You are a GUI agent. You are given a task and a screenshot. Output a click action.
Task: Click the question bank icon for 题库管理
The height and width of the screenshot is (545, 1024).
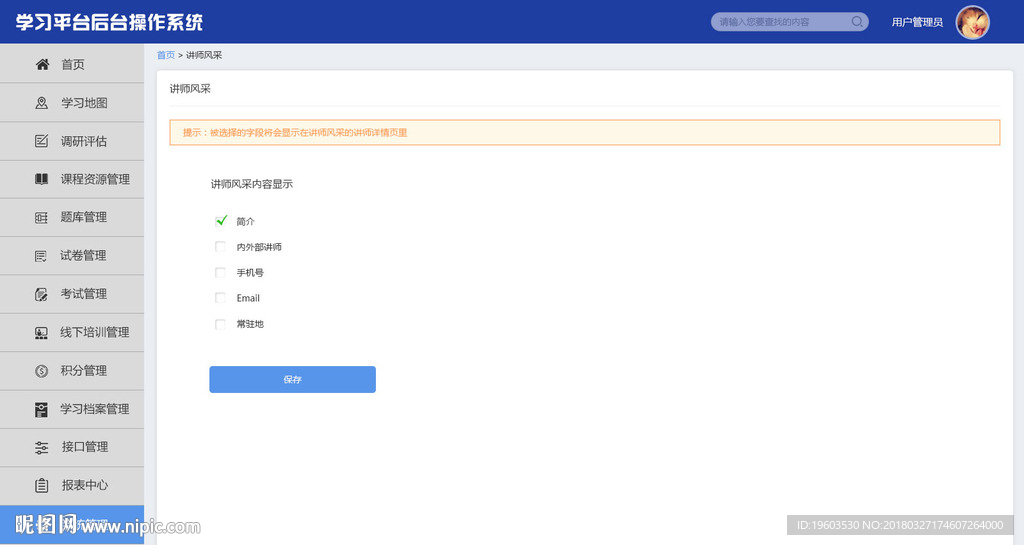click(x=41, y=217)
